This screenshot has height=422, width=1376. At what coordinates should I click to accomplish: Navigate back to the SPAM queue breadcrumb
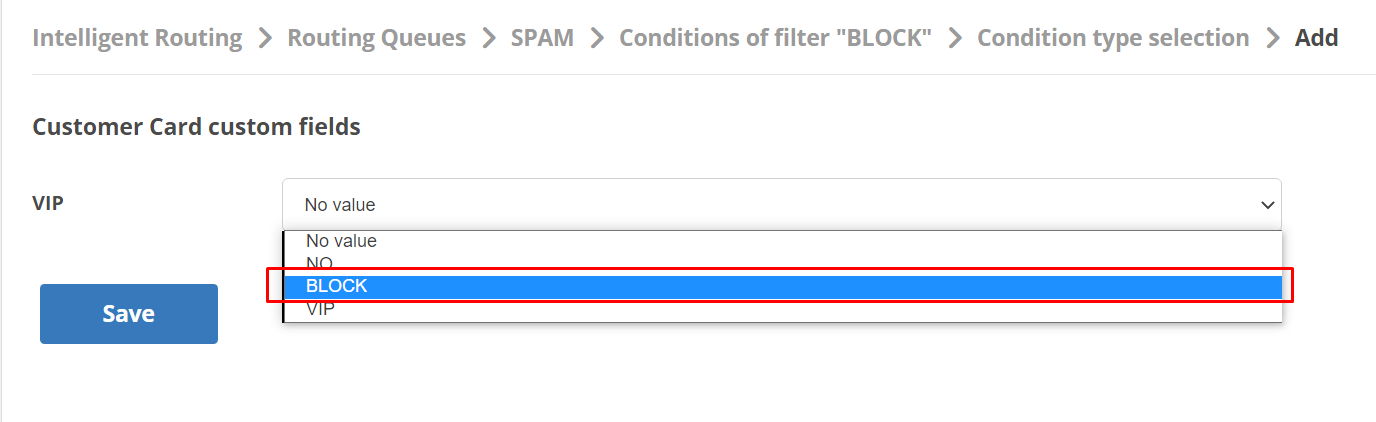[x=542, y=38]
